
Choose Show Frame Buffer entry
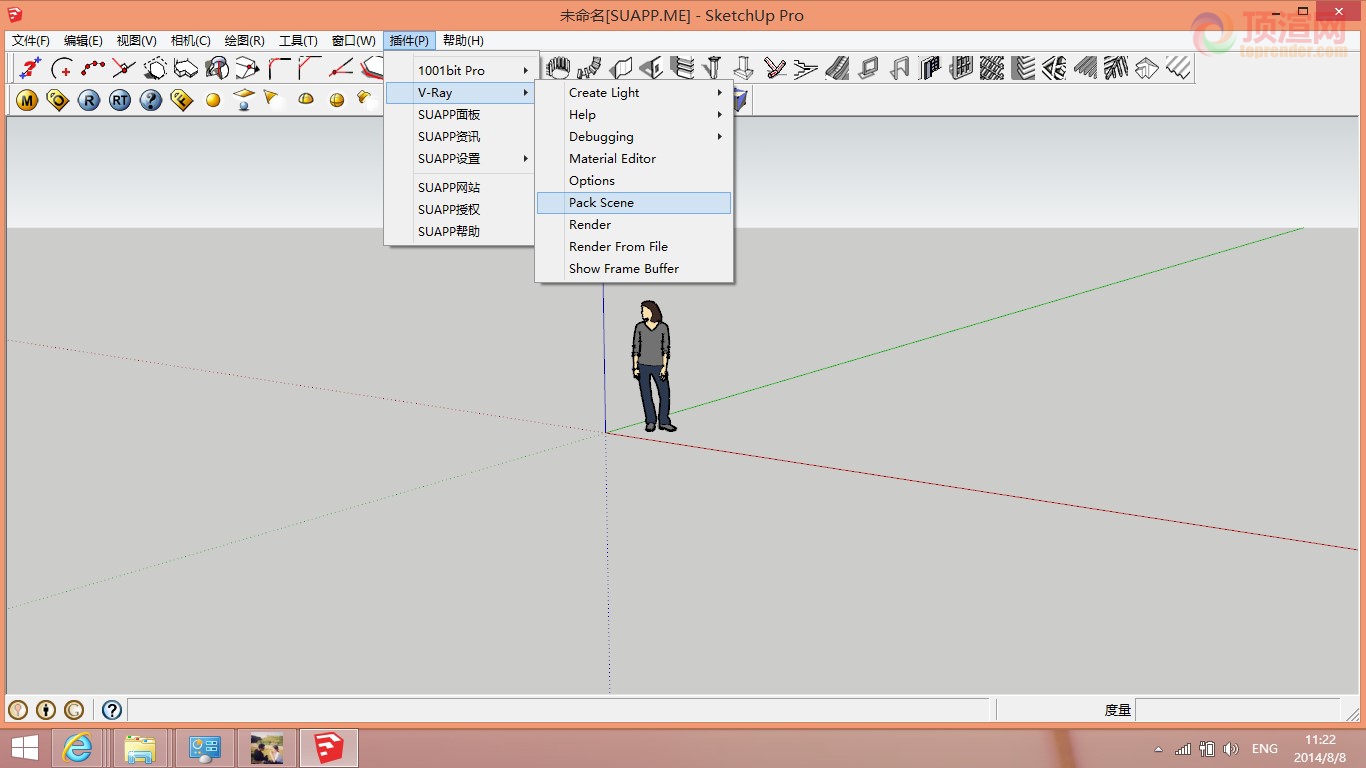tap(634, 268)
